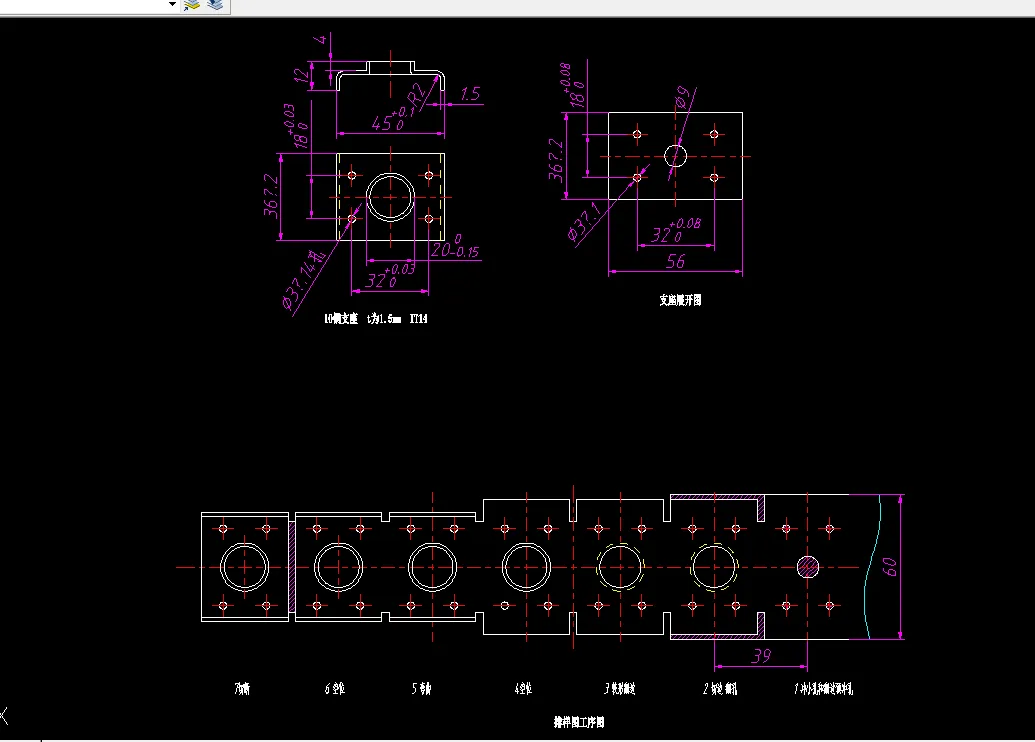The image size is (1035, 742).
Task: Select the 39 dimension on the strip layout
Action: tap(761, 655)
